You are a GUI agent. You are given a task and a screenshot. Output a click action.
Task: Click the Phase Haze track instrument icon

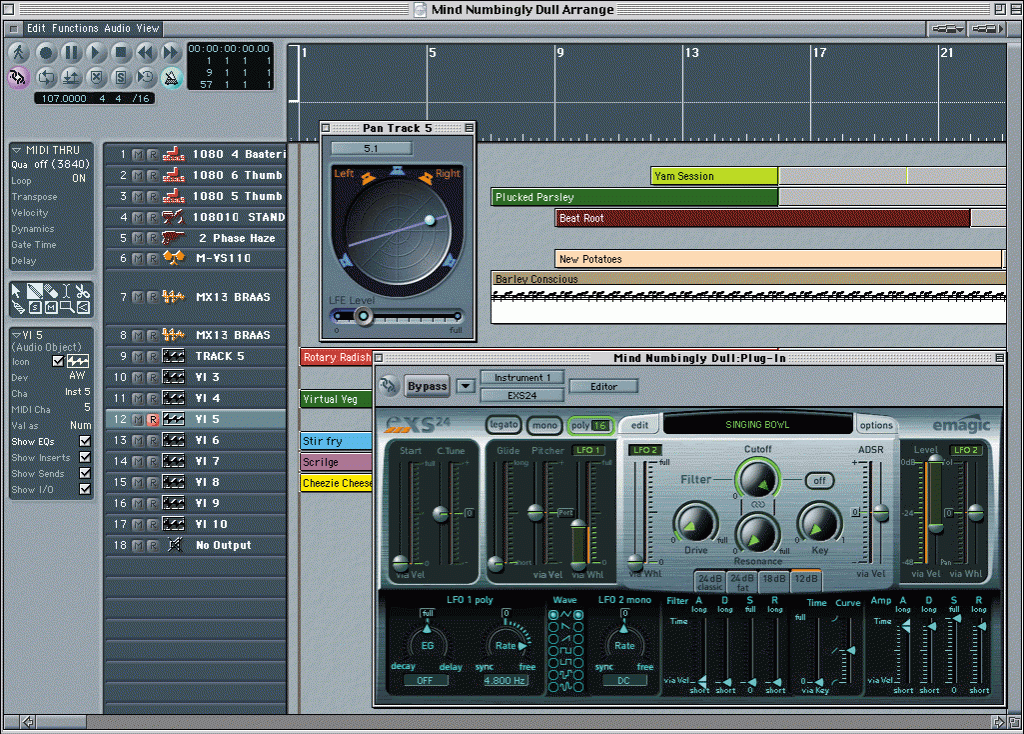pos(174,238)
